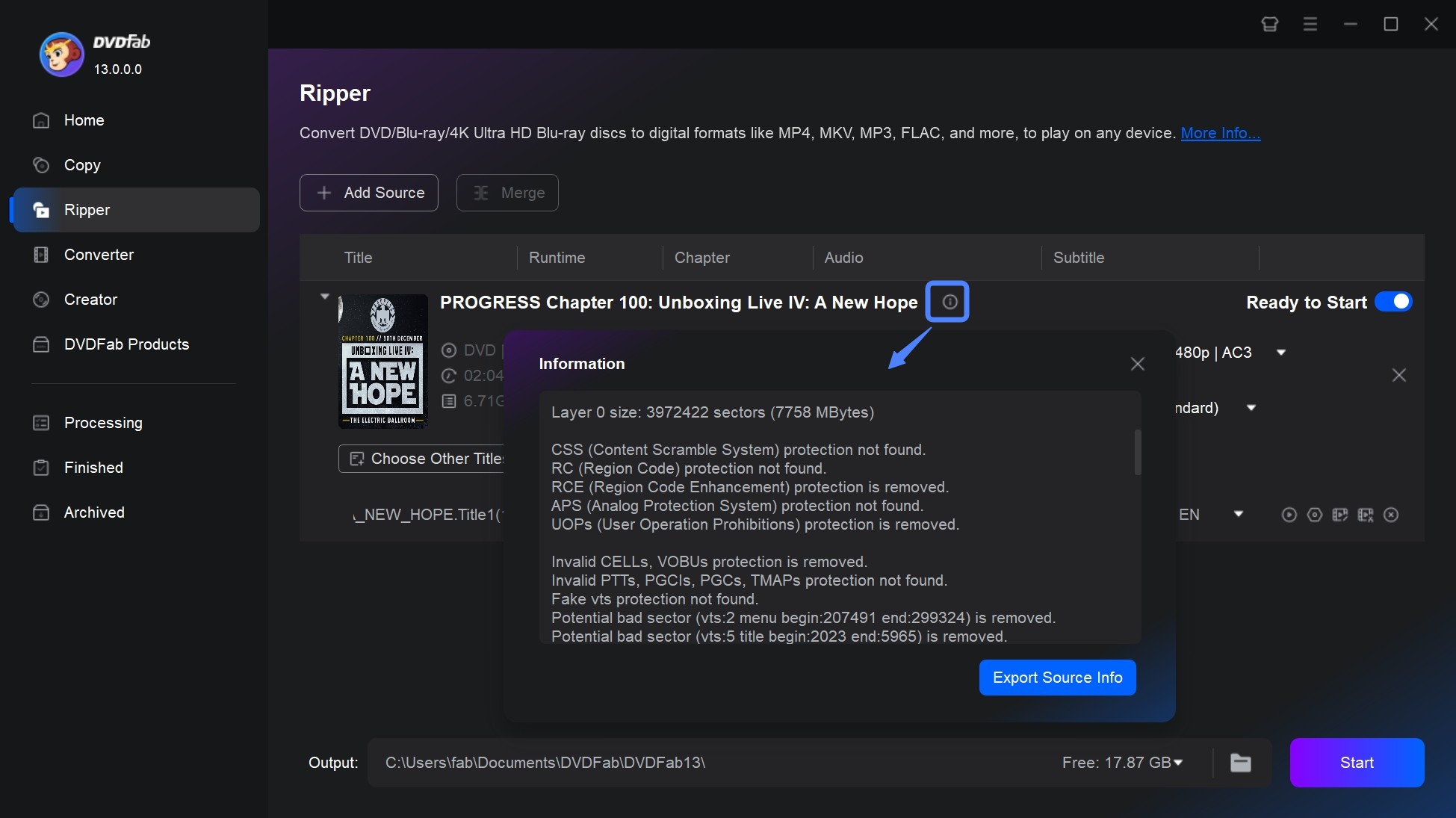Open the video trim icon for the title

pos(1366,515)
